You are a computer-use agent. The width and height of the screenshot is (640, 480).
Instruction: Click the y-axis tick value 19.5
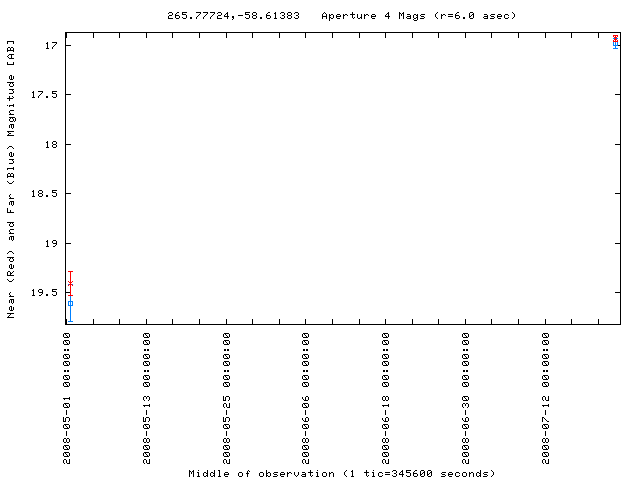[x=45, y=293]
